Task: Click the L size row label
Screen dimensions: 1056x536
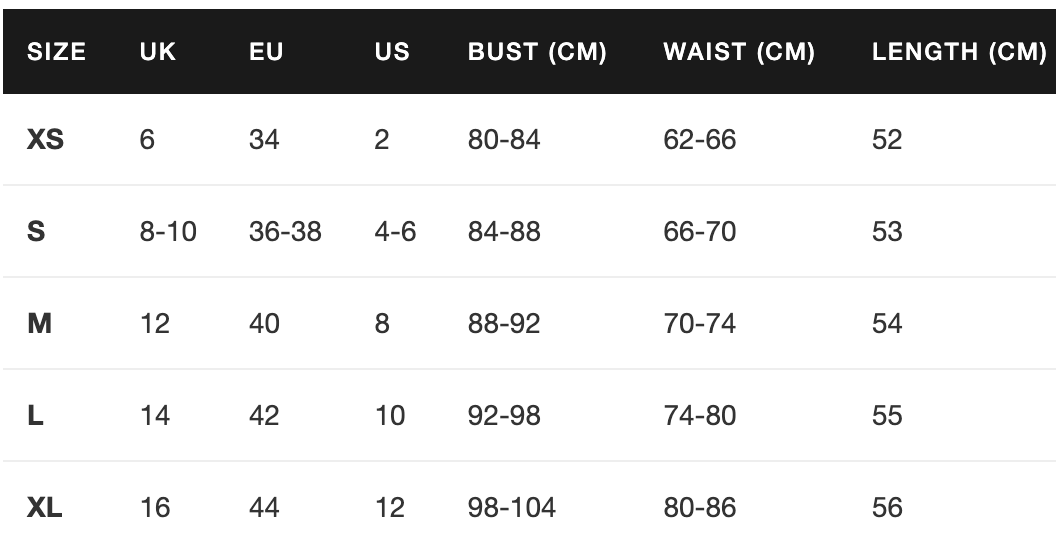Action: (35, 416)
